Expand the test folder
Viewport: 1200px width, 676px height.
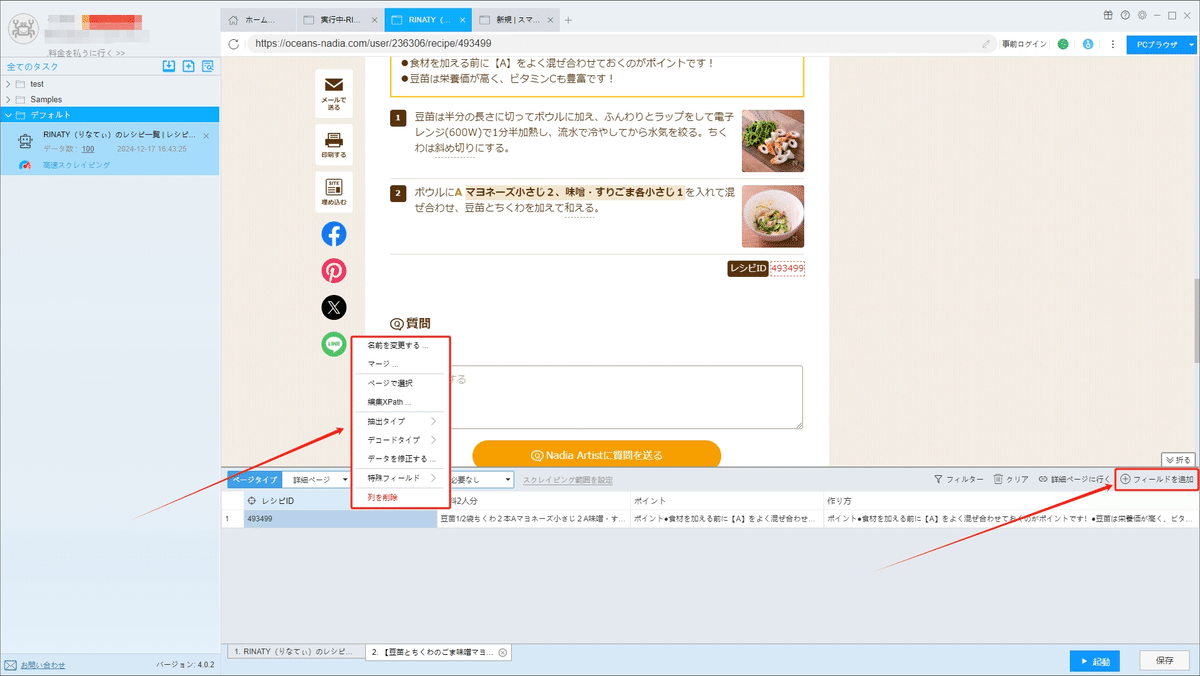click(x=8, y=84)
